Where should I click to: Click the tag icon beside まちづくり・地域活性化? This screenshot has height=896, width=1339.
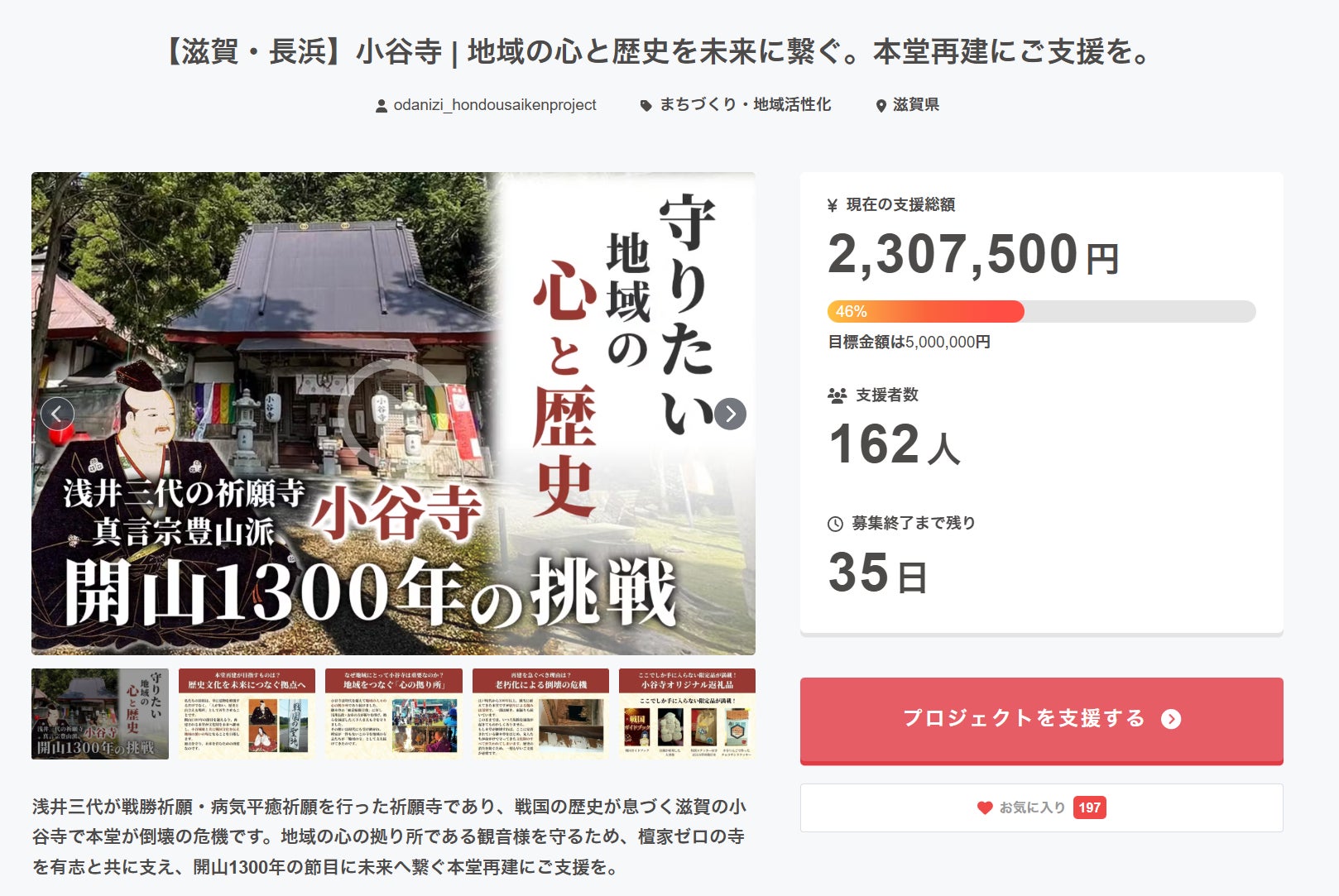[x=646, y=106]
